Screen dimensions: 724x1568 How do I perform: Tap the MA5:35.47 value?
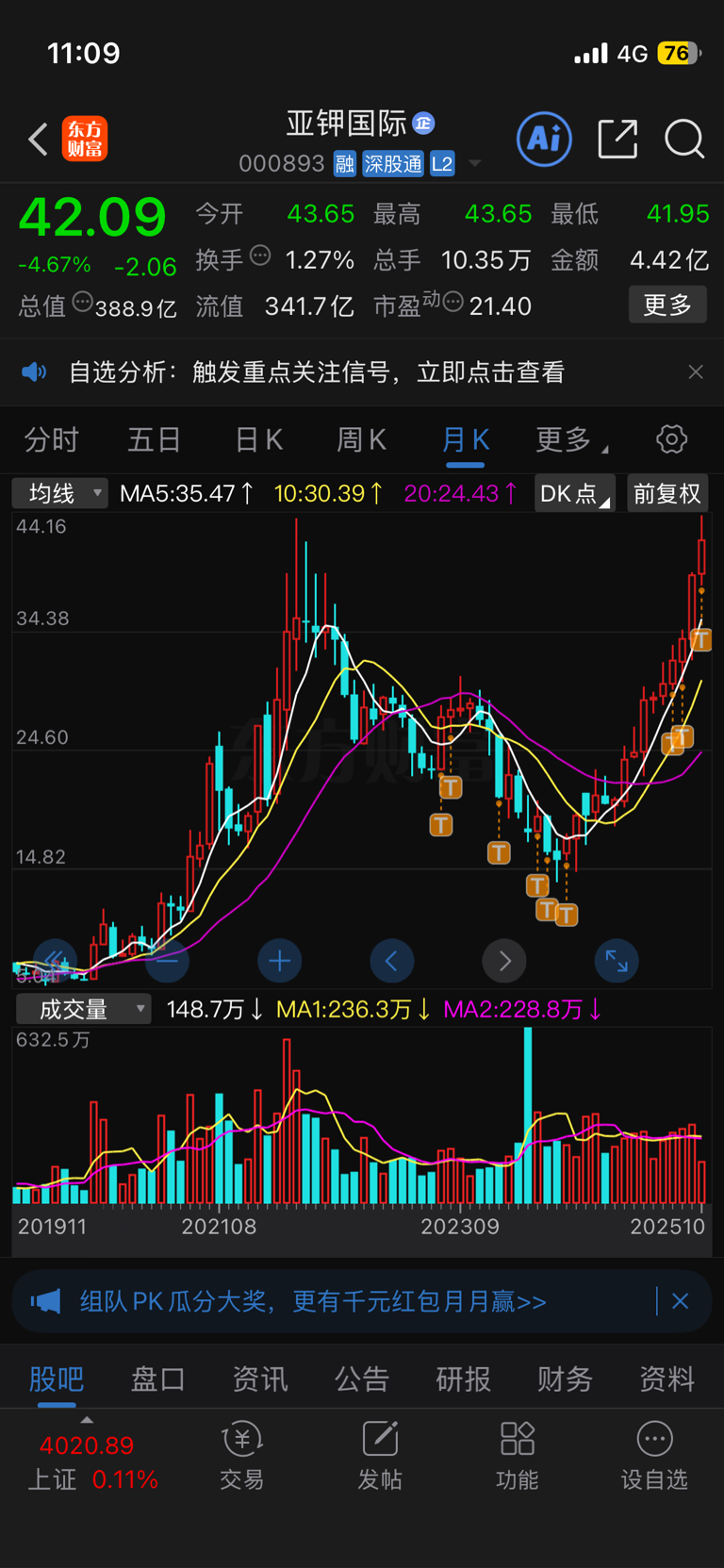pos(187,493)
